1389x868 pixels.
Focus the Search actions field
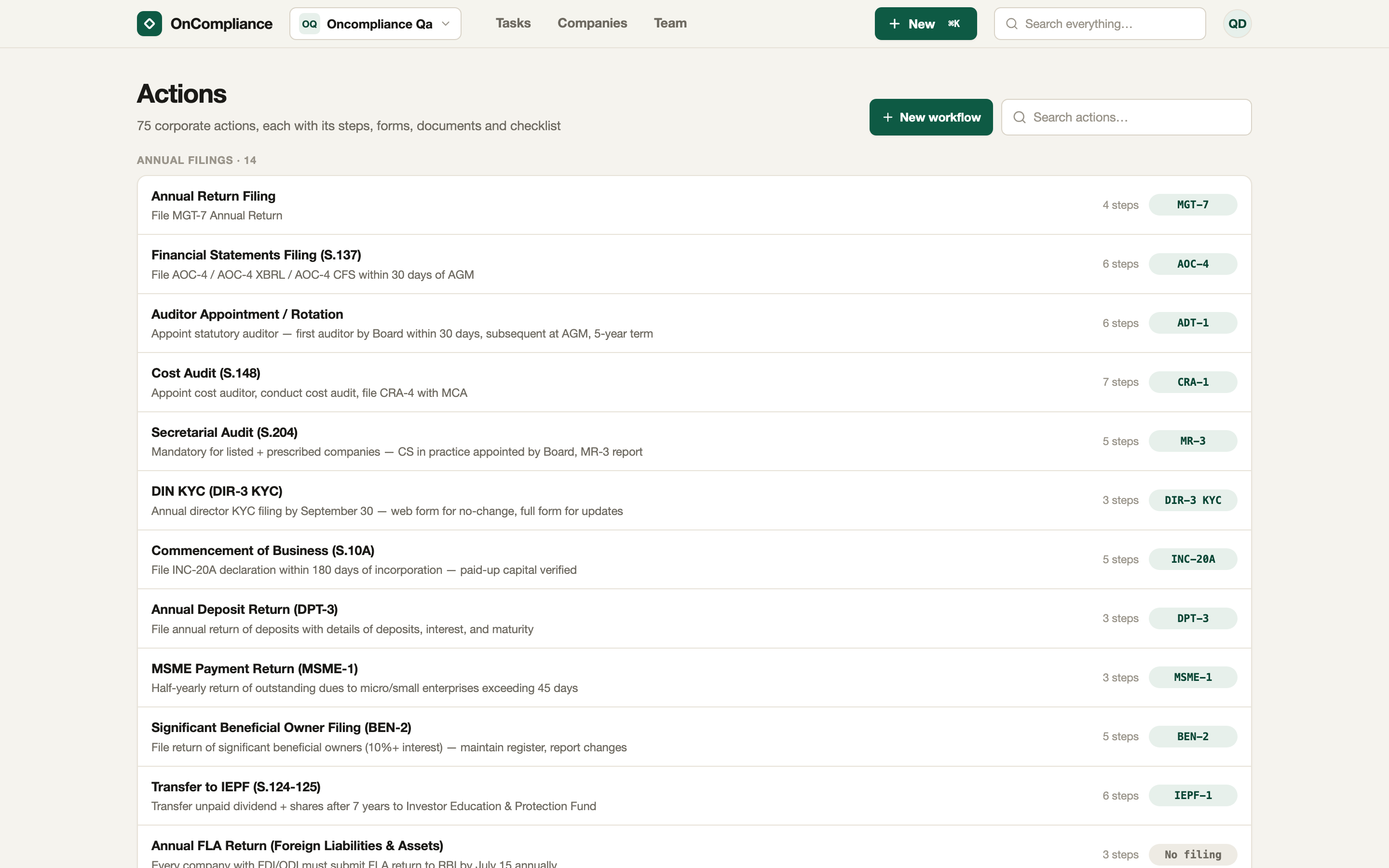[x=1126, y=117]
